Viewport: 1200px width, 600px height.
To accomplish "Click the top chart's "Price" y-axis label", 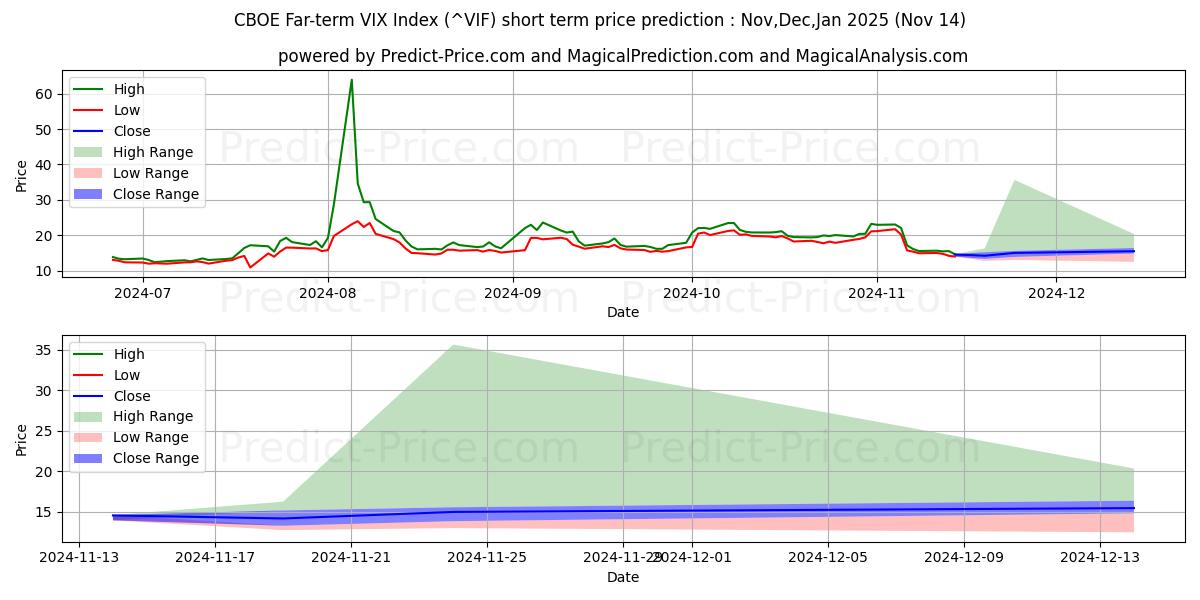I will tap(22, 175).
